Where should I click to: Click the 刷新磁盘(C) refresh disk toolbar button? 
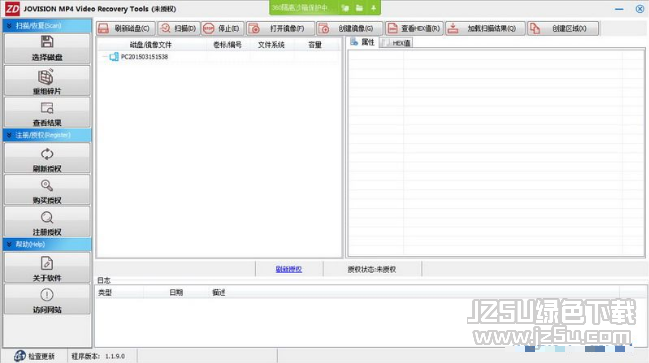[x=126, y=29]
